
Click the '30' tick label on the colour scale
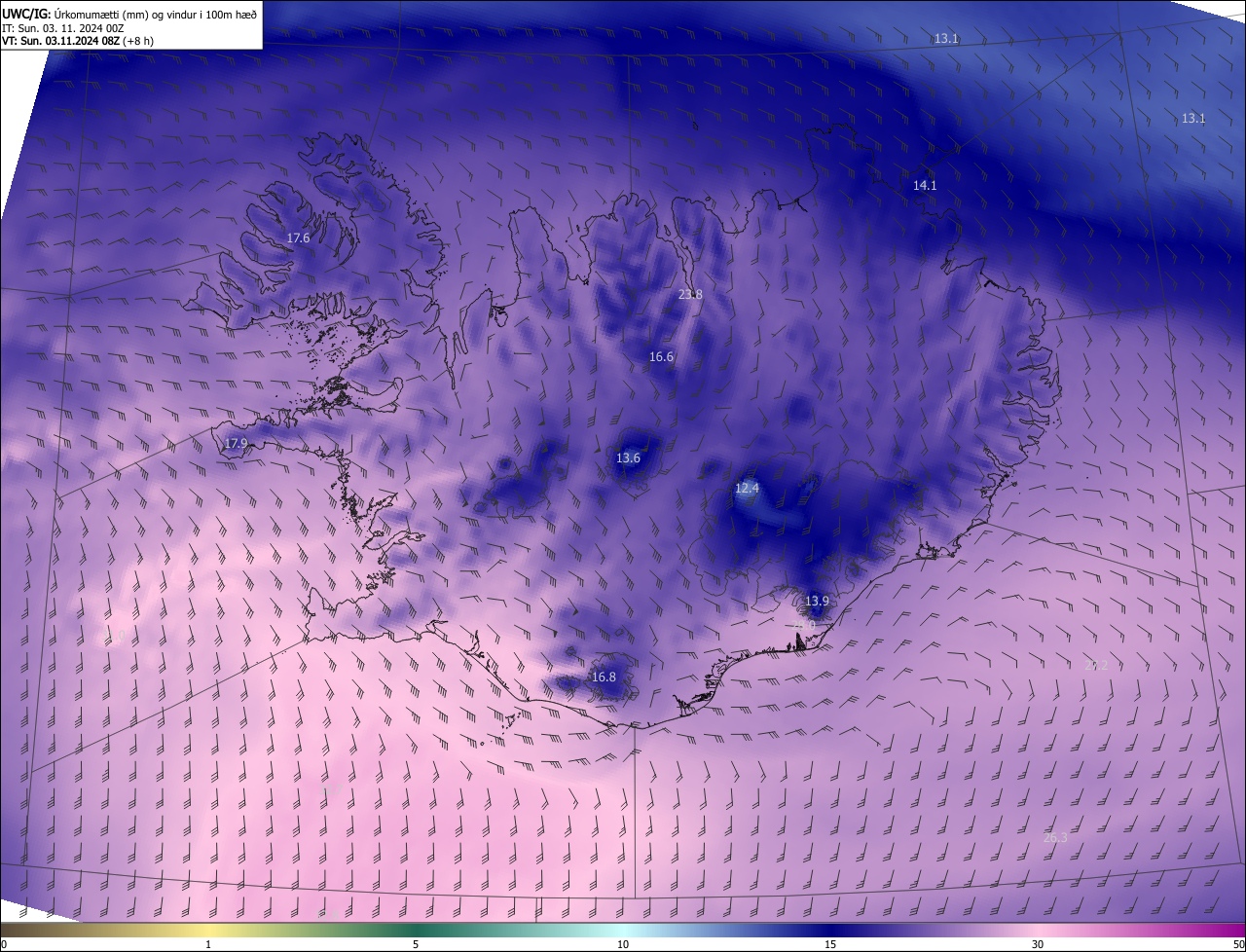coord(1038,944)
